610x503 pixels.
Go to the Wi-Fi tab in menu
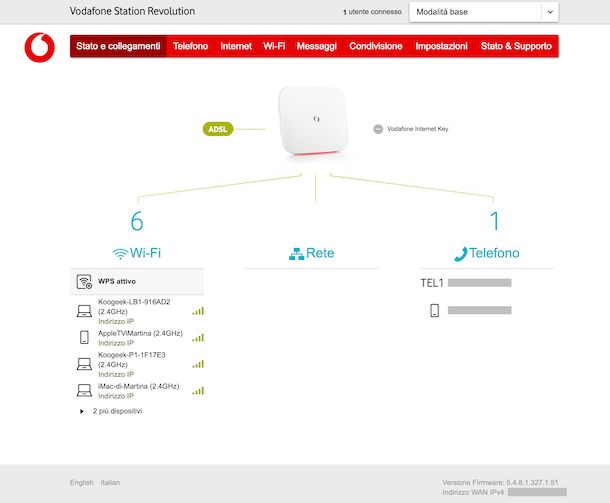point(274,46)
